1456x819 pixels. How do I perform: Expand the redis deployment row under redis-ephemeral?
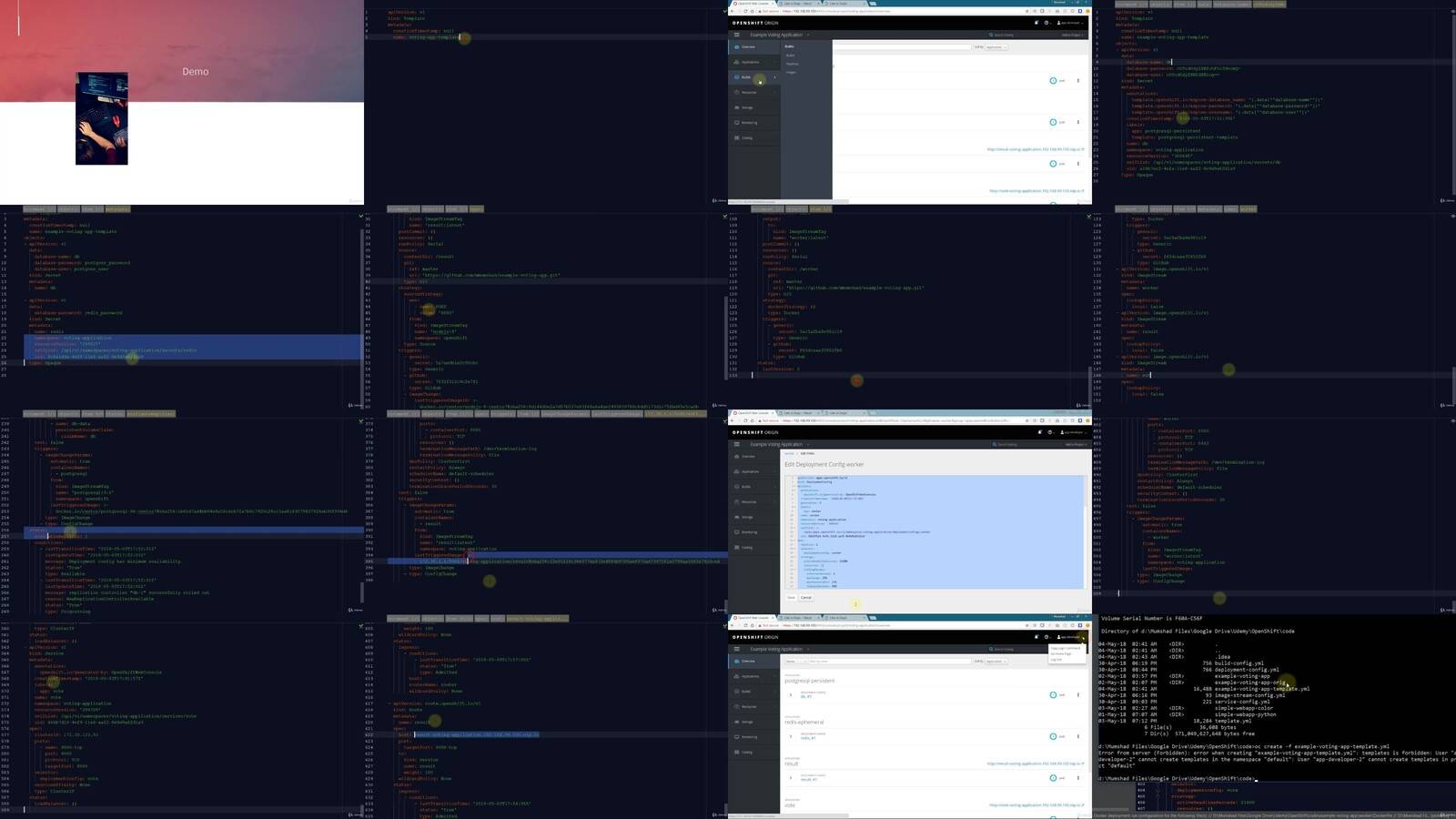(x=791, y=736)
